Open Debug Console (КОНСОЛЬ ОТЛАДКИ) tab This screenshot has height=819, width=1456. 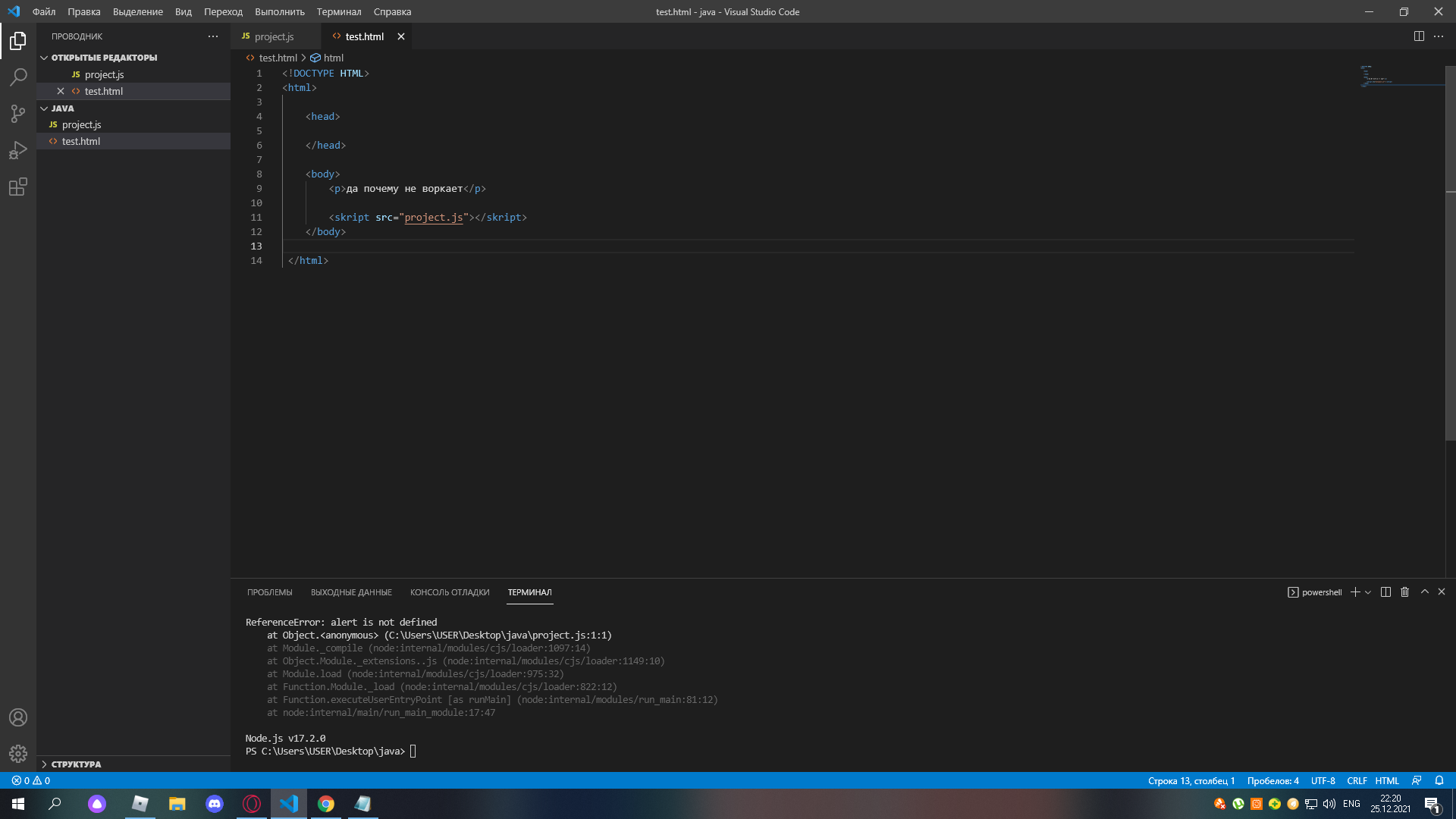click(450, 592)
